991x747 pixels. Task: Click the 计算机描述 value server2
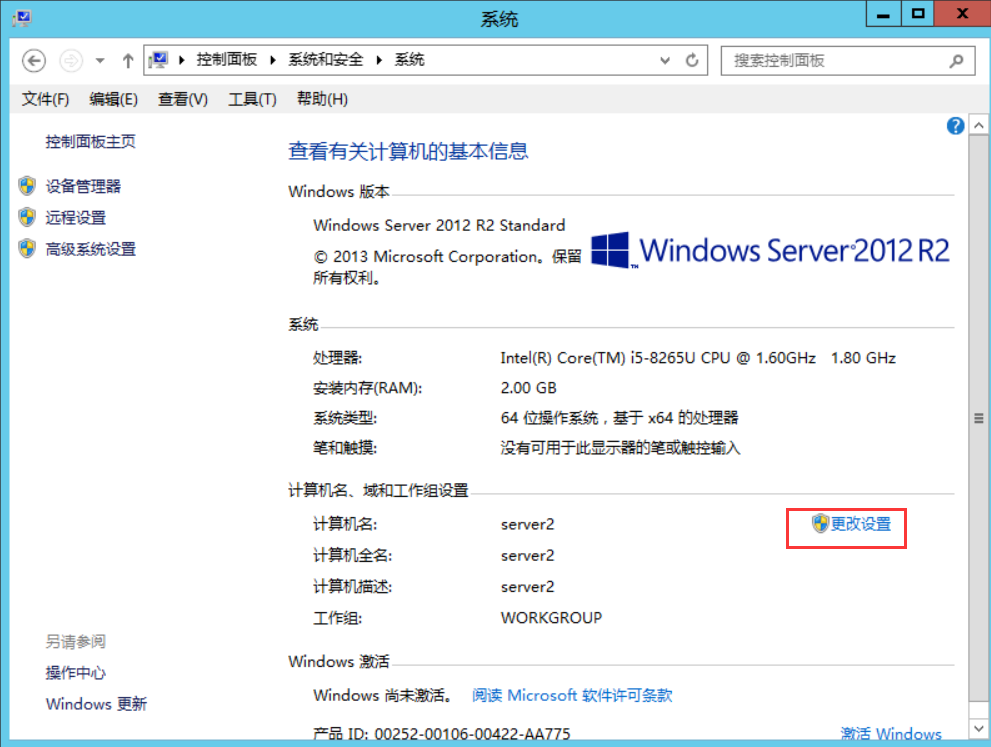[527, 586]
